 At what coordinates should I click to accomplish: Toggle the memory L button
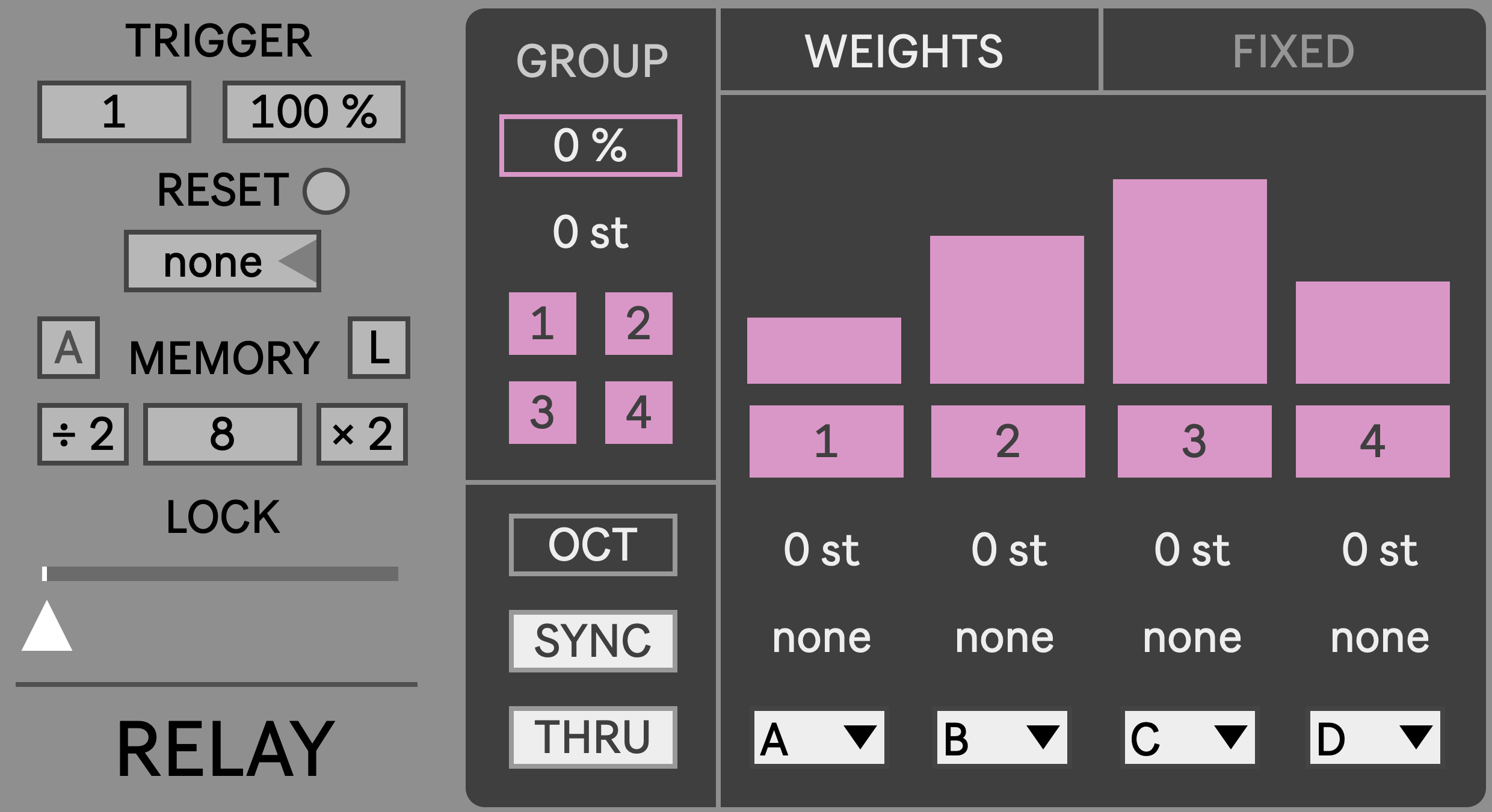point(379,348)
